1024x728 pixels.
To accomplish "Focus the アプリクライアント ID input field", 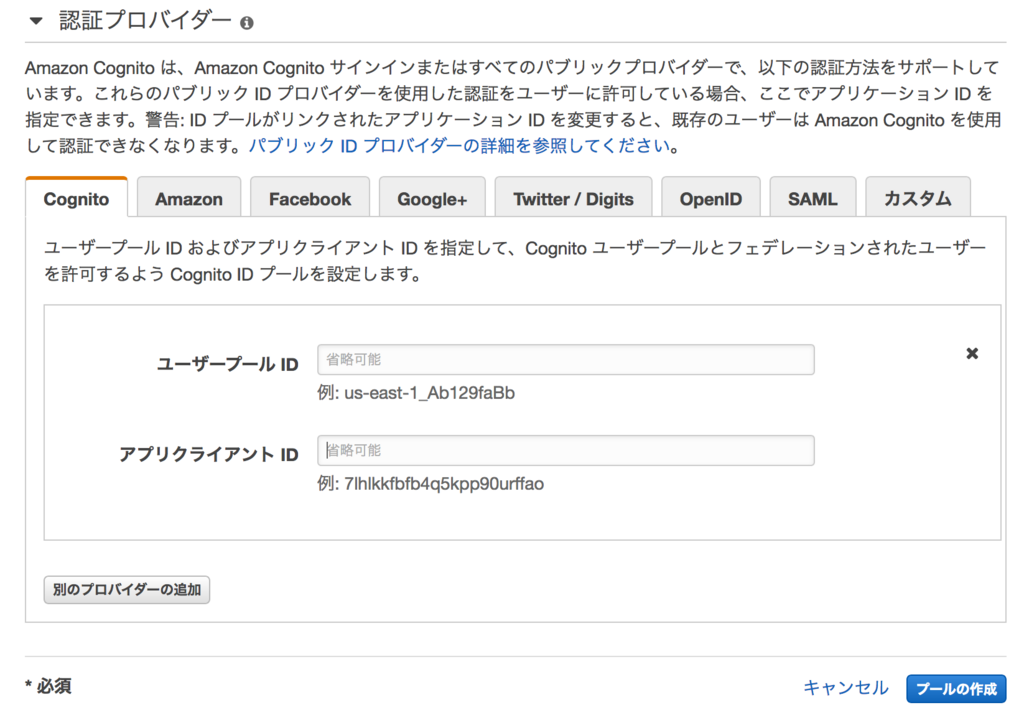I will (x=566, y=451).
